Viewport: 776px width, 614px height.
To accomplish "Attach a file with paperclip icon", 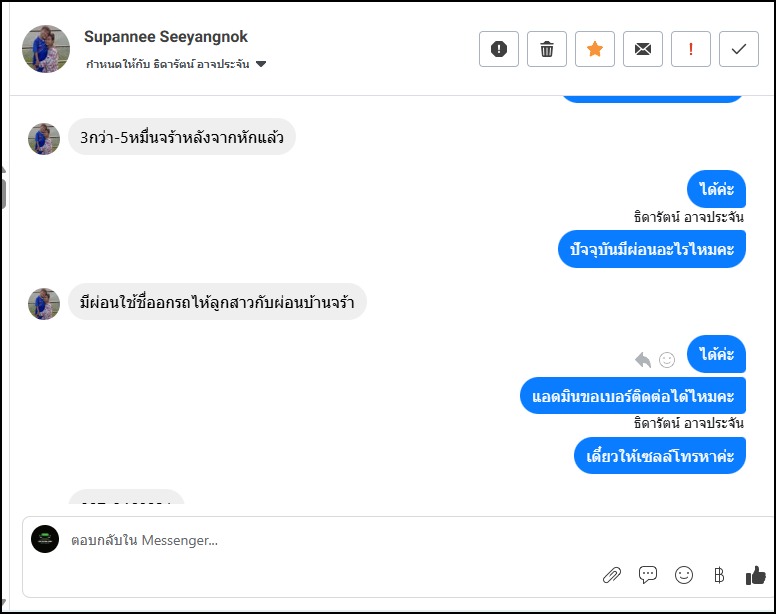I will (612, 575).
